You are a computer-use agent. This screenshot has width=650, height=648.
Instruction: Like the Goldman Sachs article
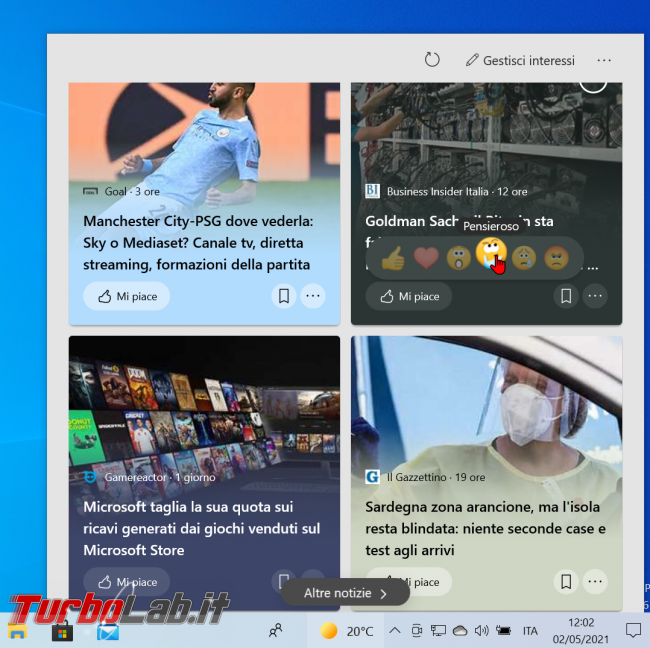pyautogui.click(x=409, y=296)
